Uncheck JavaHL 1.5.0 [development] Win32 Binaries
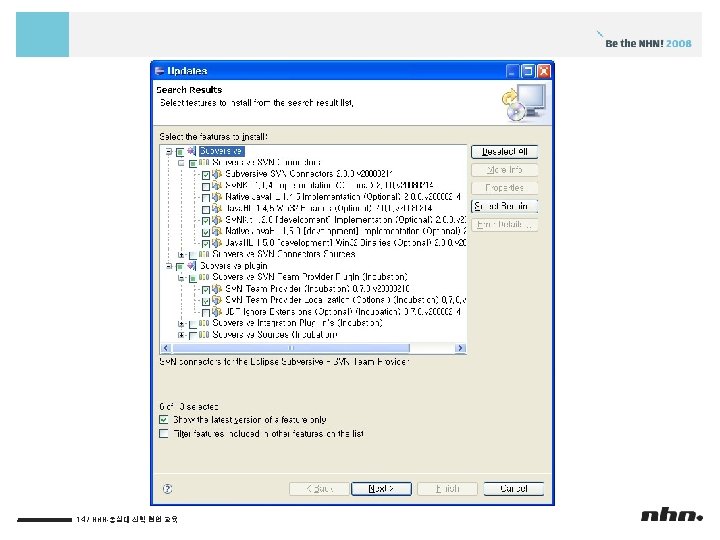The height and width of the screenshot is (540, 720). (x=206, y=244)
